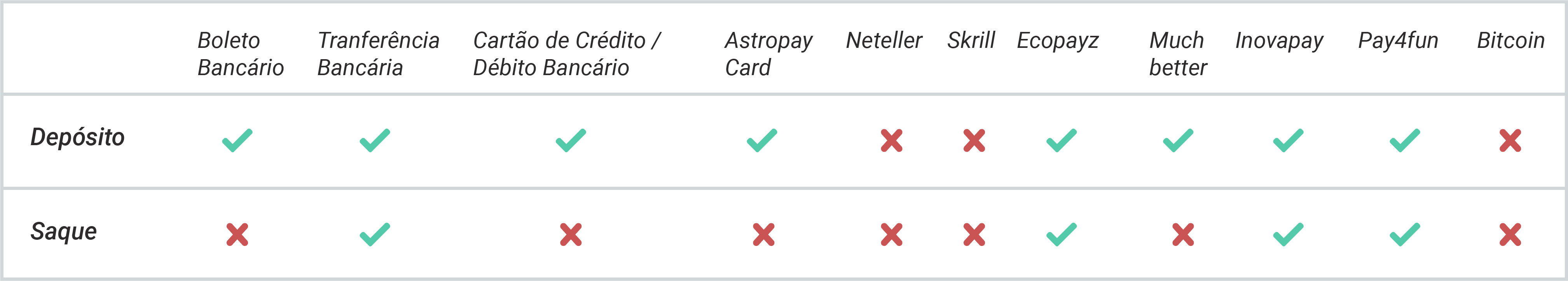Screen dimensions: 1568x281
Task: Select the Depósito checkmark for Astropay Card
Action: coord(762,140)
